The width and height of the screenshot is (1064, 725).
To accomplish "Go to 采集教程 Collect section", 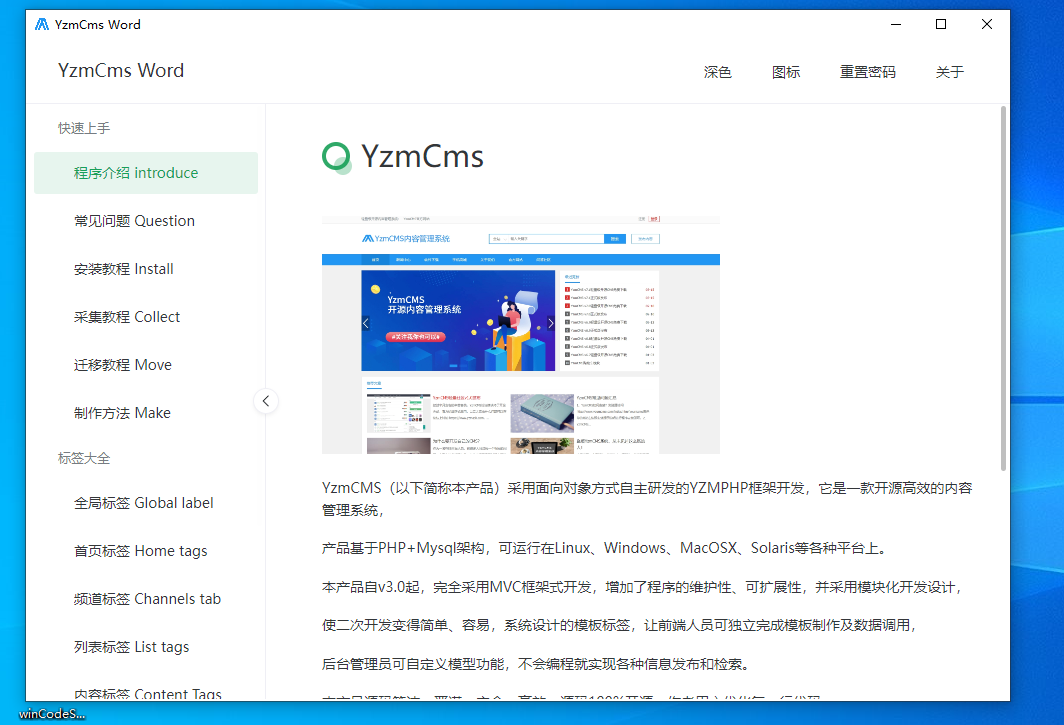I will coord(127,317).
